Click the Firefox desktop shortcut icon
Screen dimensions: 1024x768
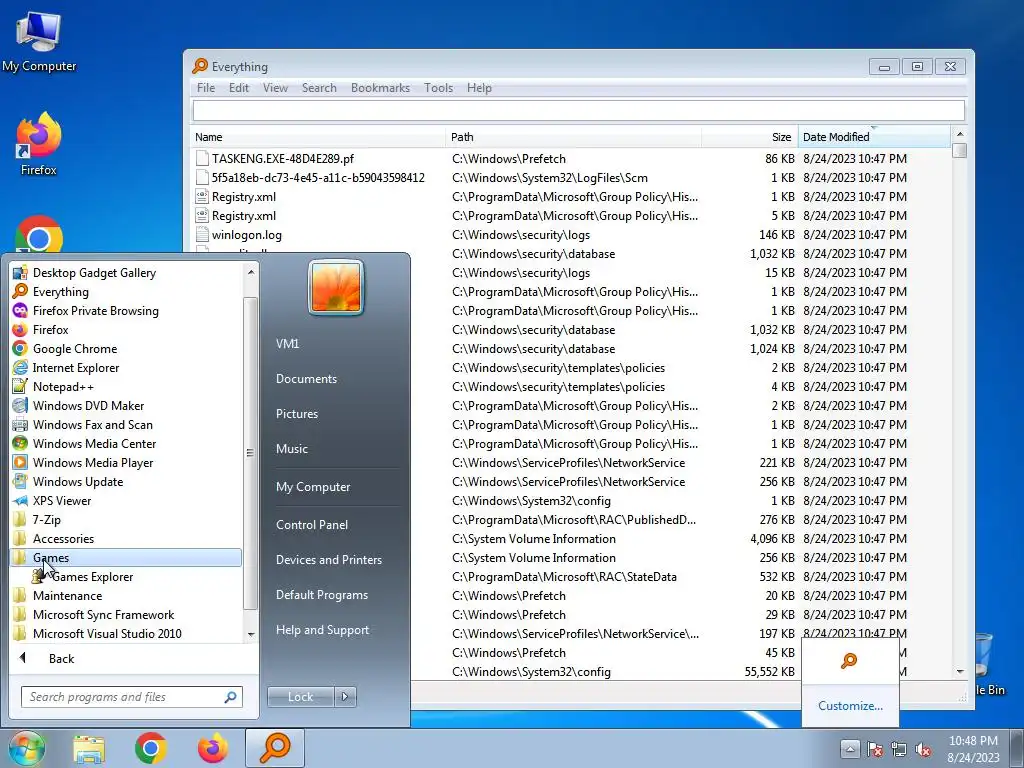click(x=39, y=144)
